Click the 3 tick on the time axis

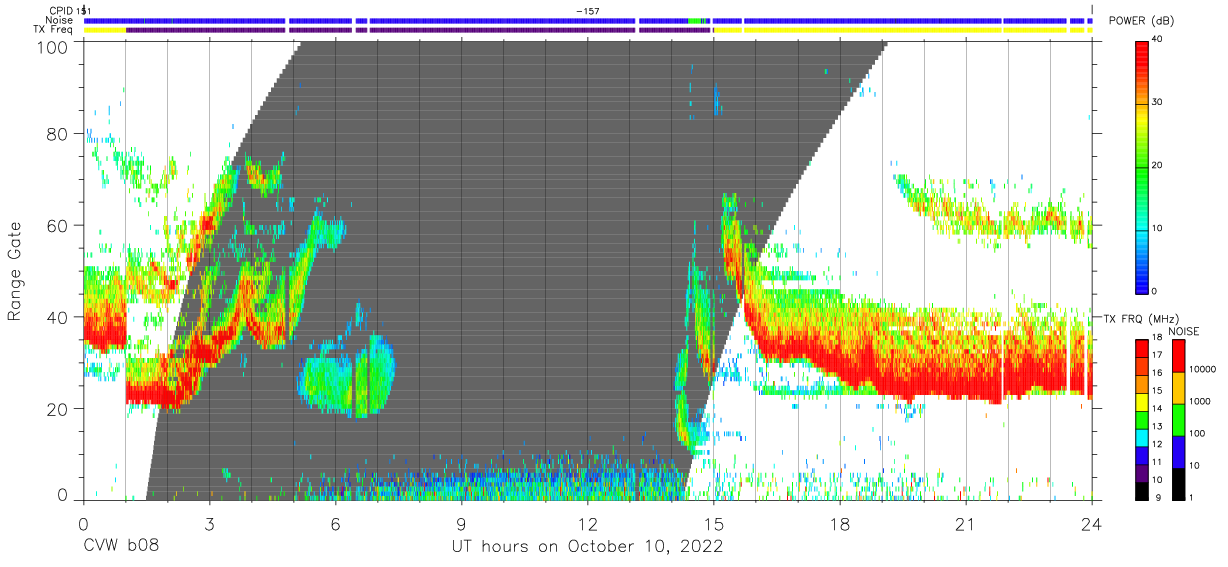[209, 523]
